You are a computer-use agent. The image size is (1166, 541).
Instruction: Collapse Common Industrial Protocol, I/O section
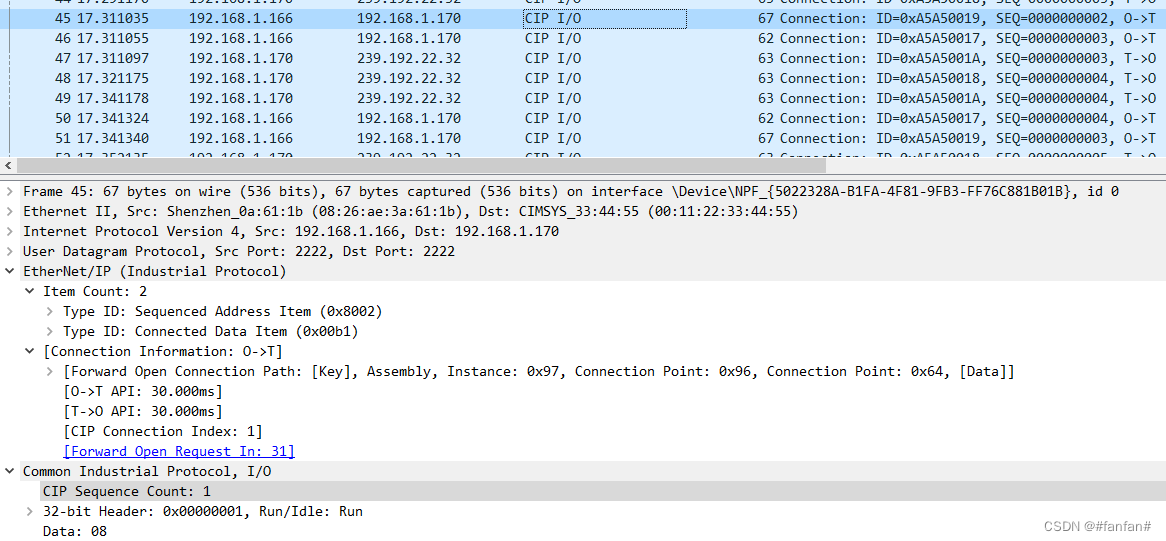[9, 471]
